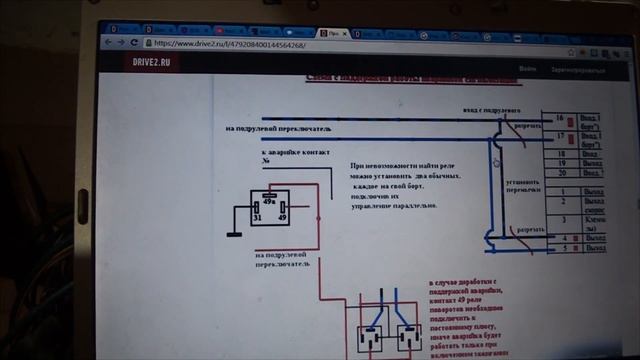Viewport: 640px width, 360px height.
Task: Switch to the YouTube tab with the red icon
Action: (231, 31)
